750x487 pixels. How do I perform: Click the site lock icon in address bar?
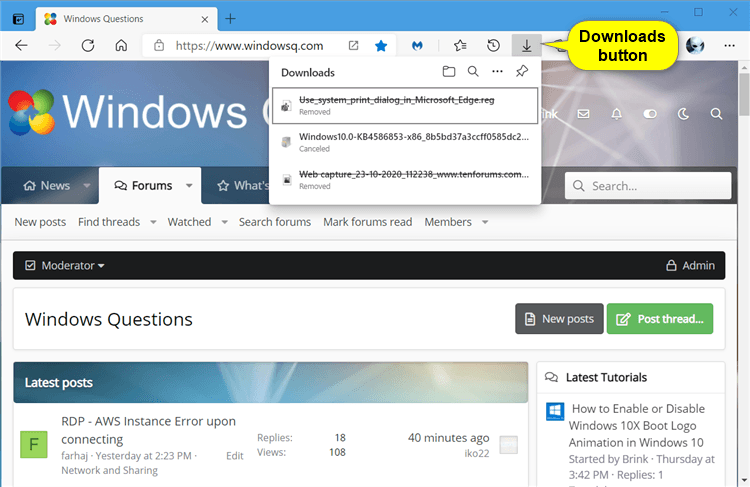159,45
